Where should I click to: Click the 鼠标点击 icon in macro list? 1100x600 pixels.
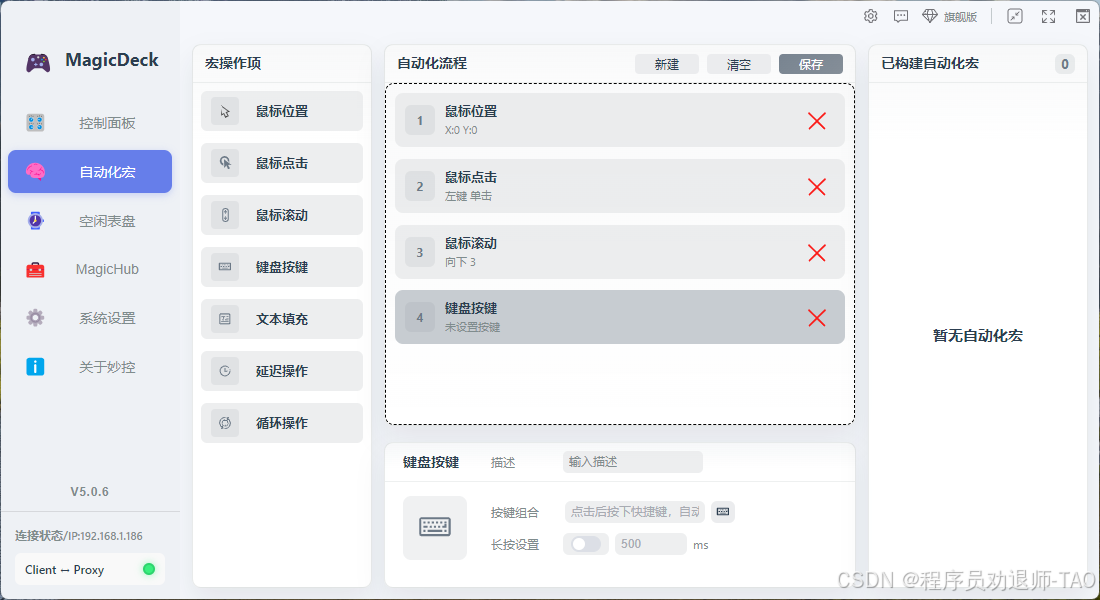[224, 163]
